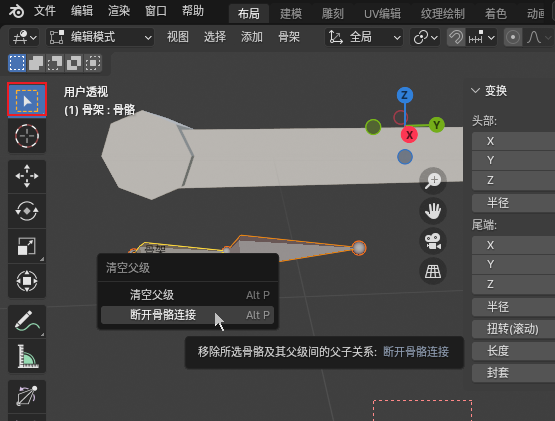This screenshot has width=555, height=421.
Task: Click the 扭转(滚动) field
Action: click(x=513, y=329)
